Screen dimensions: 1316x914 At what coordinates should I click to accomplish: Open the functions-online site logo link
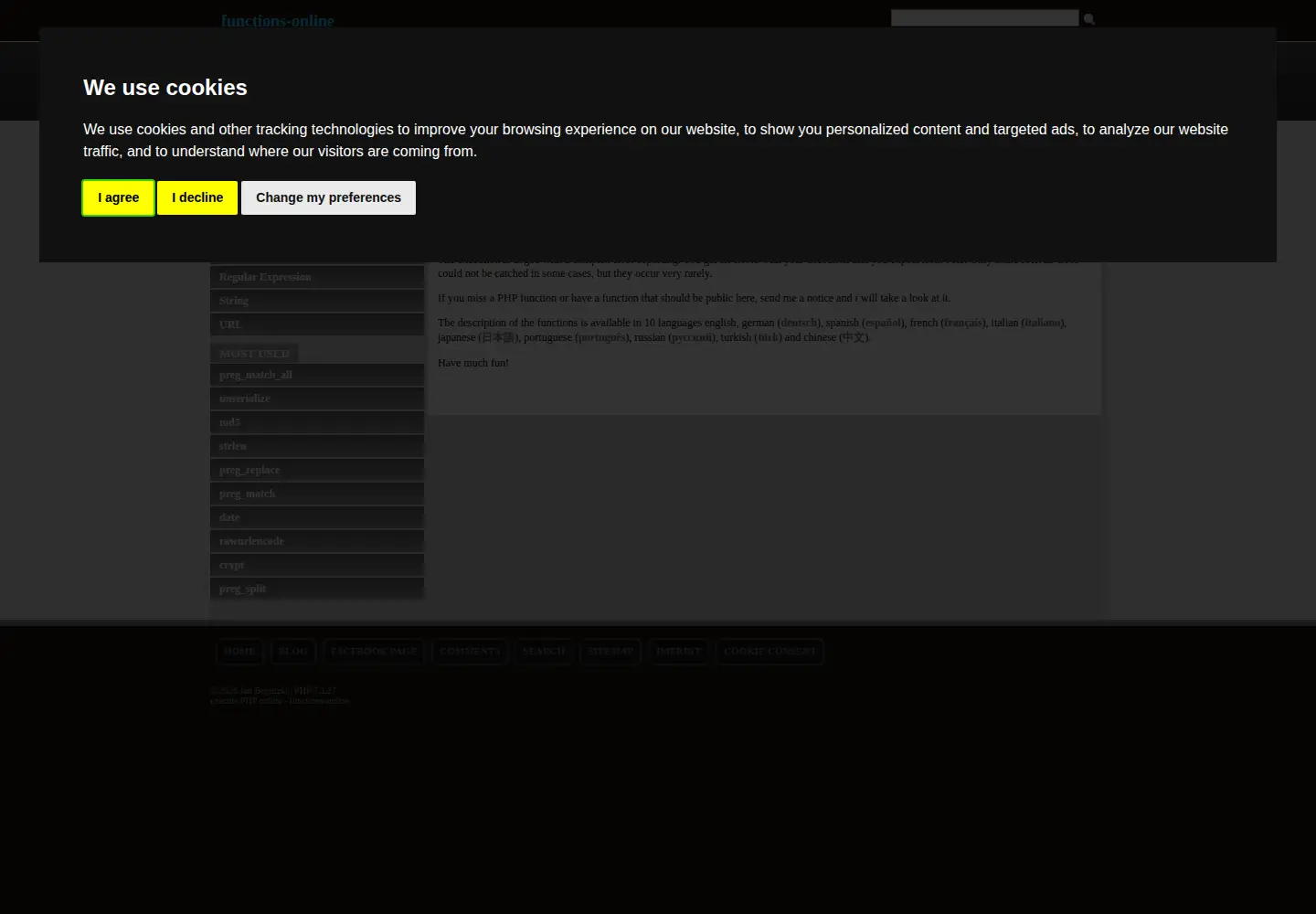(278, 20)
